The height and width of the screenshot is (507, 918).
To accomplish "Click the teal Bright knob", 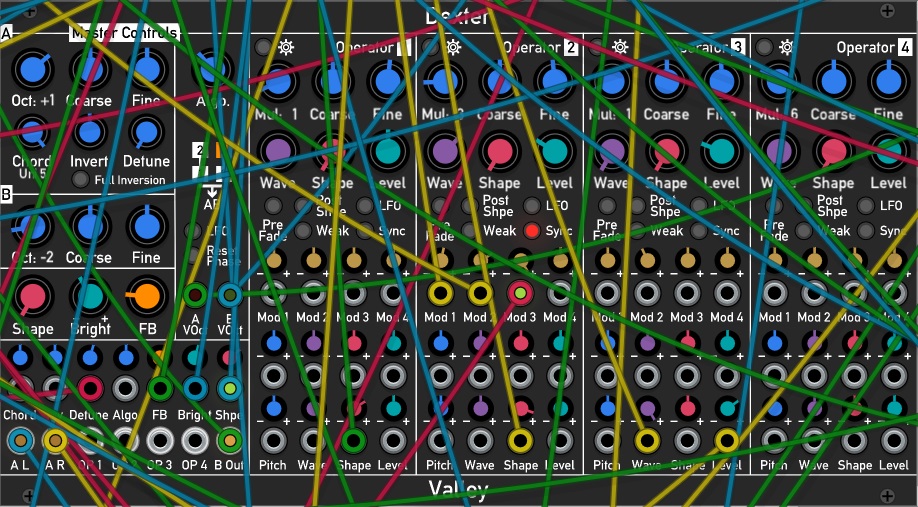I will tap(89, 297).
